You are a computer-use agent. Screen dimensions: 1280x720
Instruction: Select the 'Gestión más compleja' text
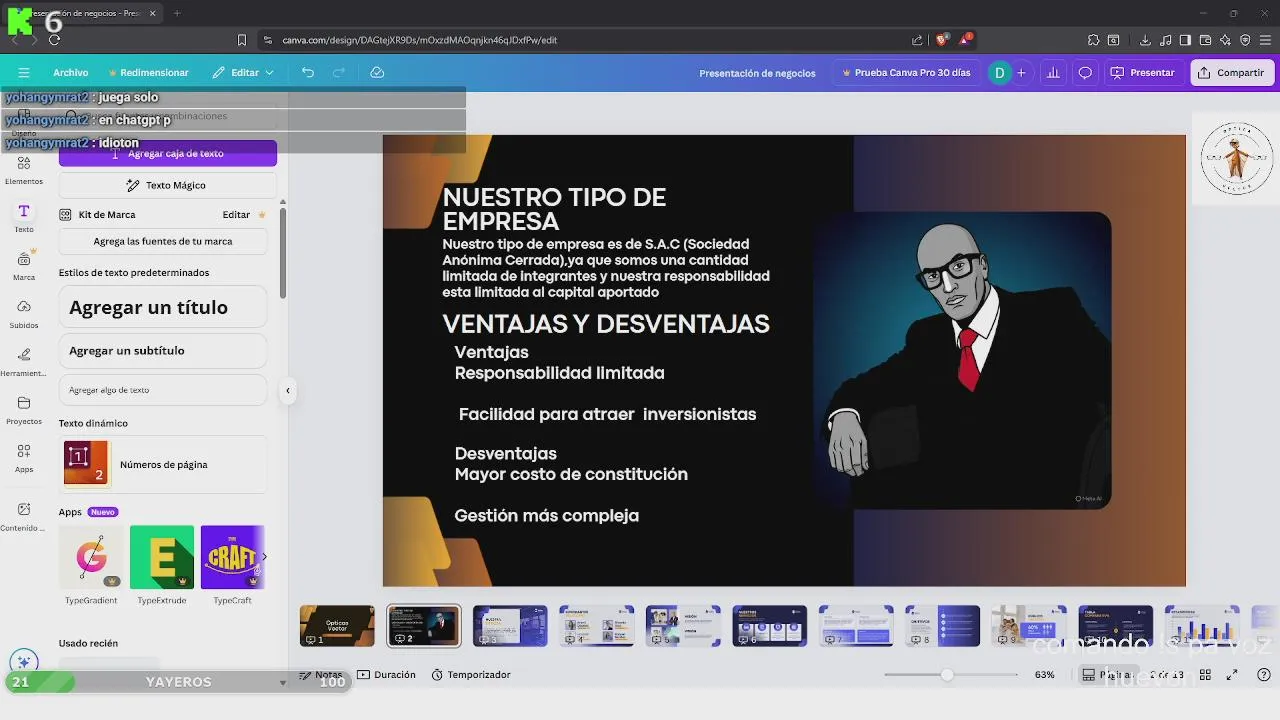click(x=546, y=516)
